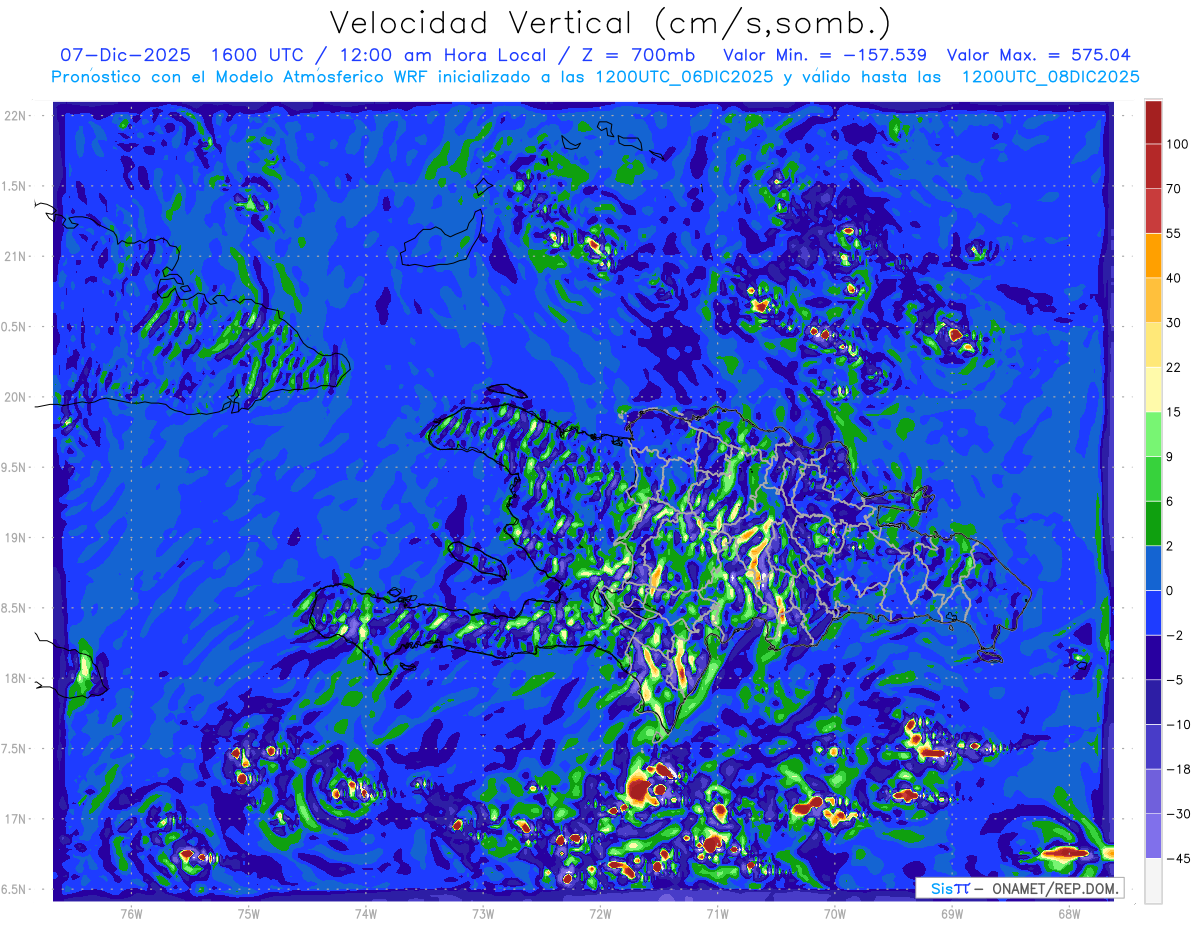Click the color bar swatch between 70 and 100
Viewport: 1200px width, 927px height.
coord(1153,166)
